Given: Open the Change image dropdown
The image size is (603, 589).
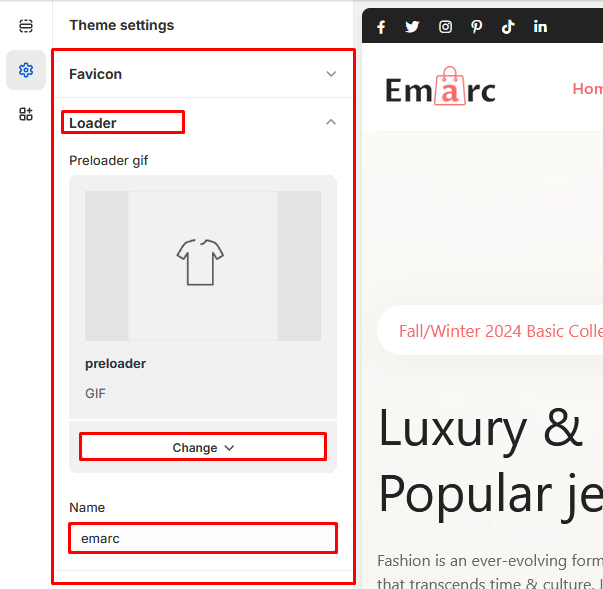Looking at the screenshot, I should click(x=203, y=448).
